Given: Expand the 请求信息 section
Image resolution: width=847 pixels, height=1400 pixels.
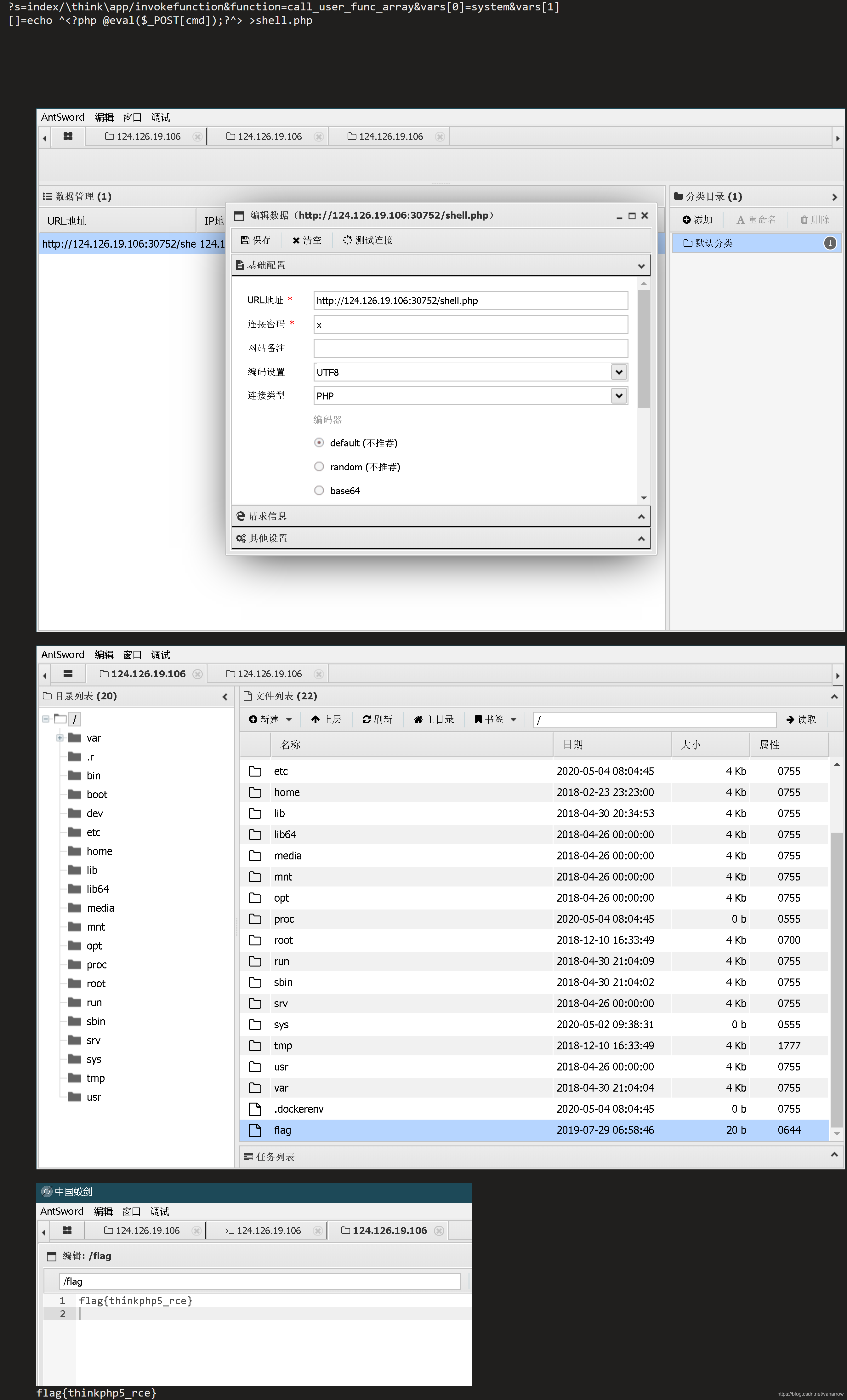Looking at the screenshot, I should point(641,516).
